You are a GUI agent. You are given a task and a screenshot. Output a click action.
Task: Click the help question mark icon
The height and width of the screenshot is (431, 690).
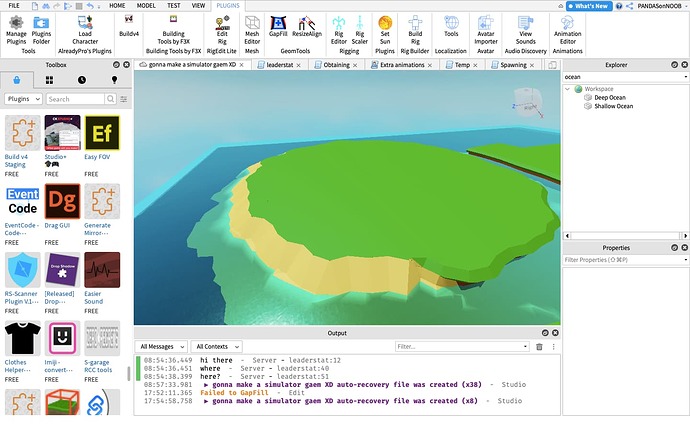[x=619, y=6]
